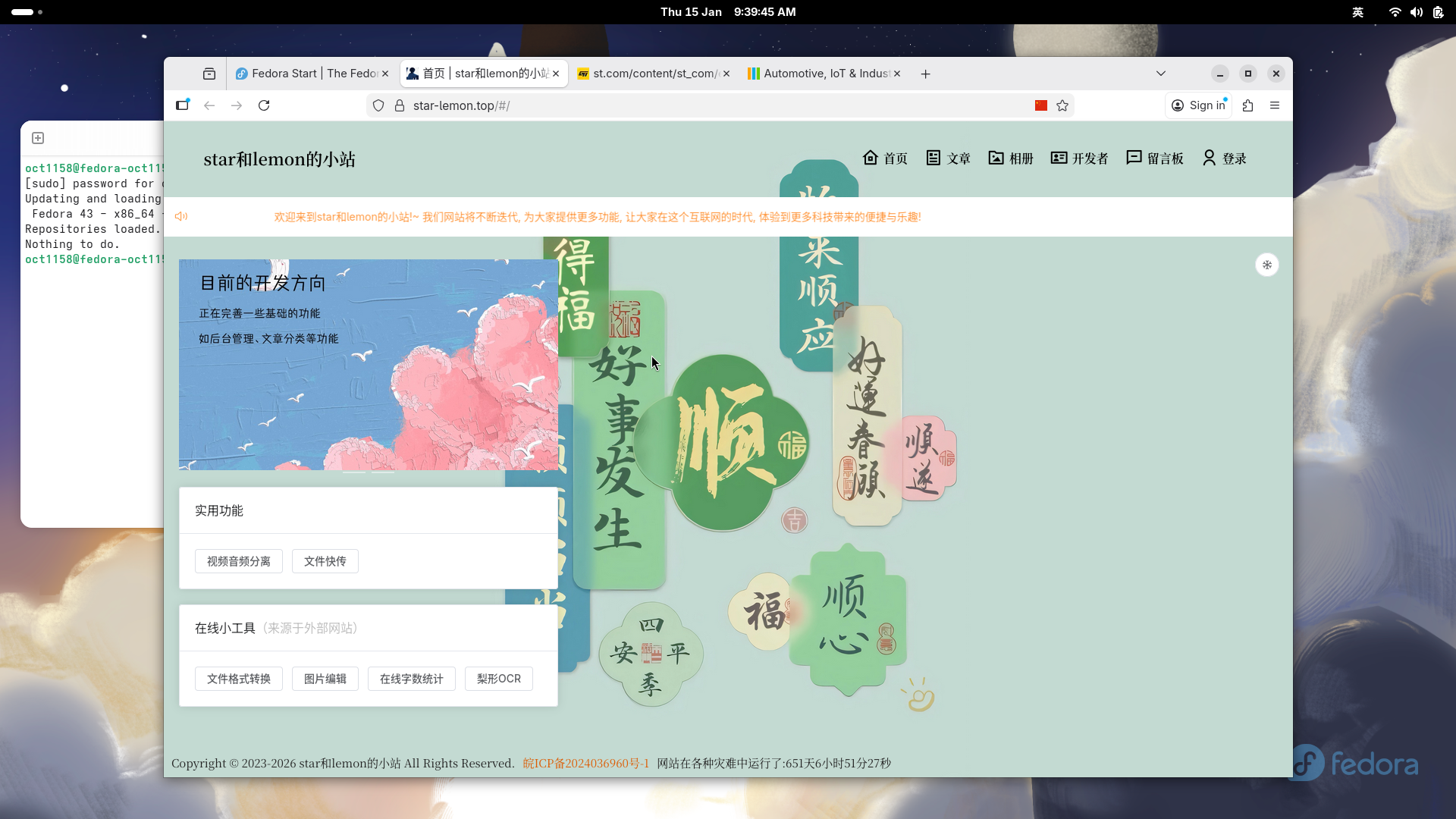Open the 文章 navigation menu item
The image size is (1456, 819).
[949, 158]
